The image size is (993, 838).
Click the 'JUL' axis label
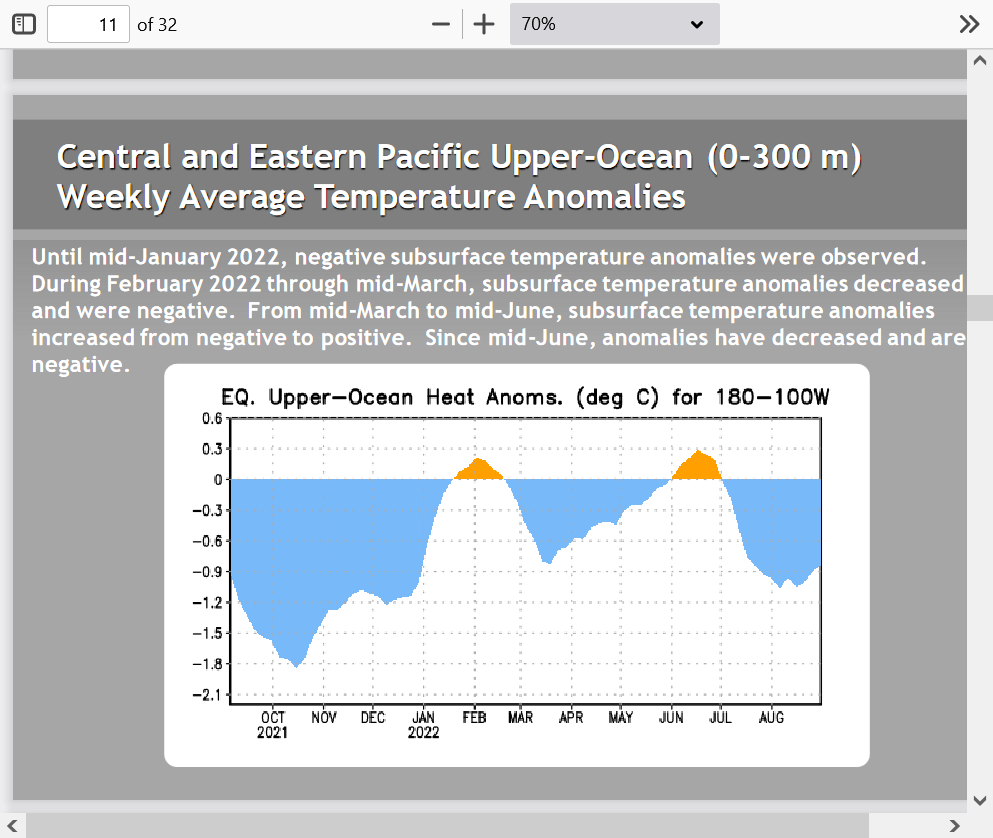721,718
